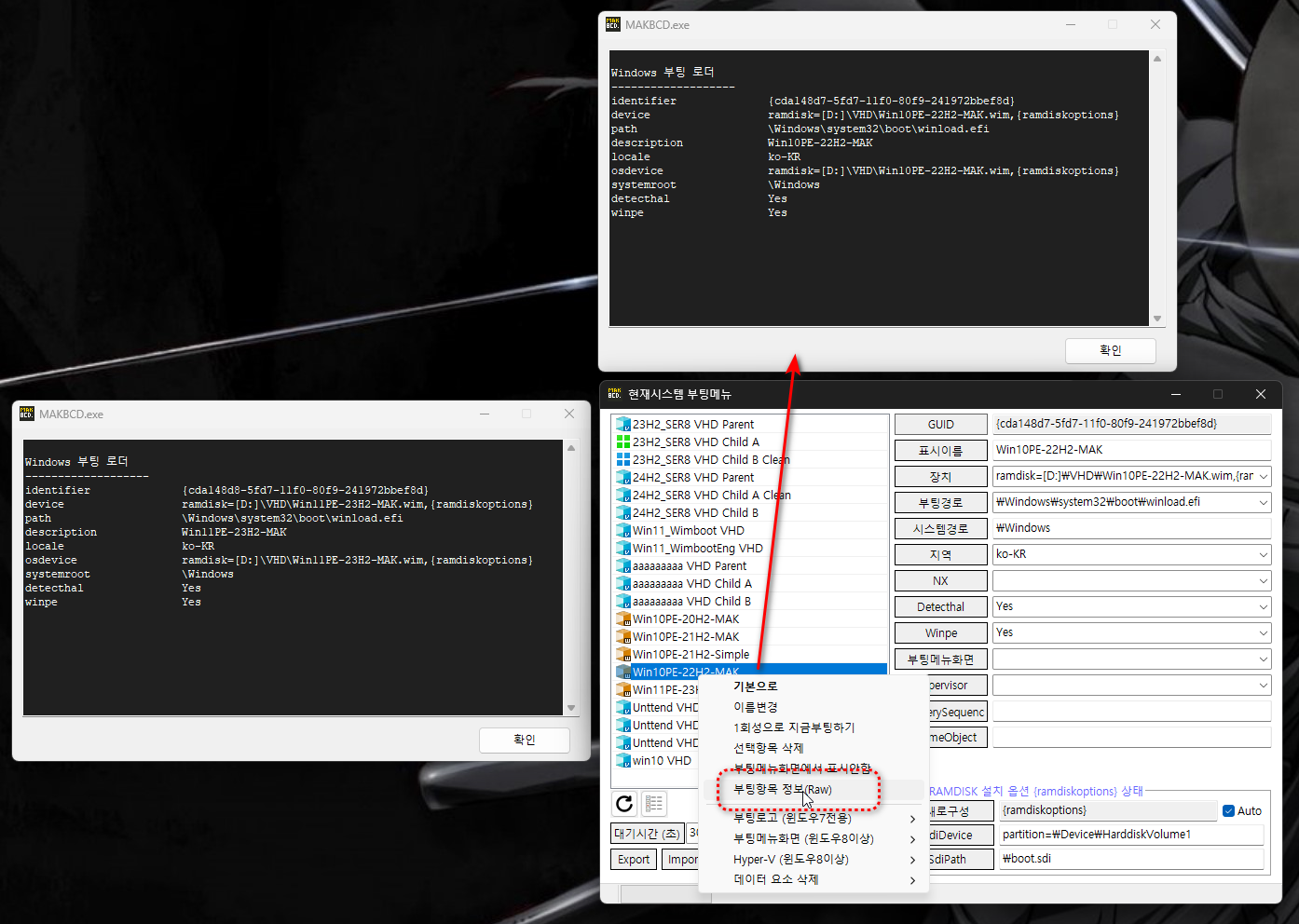Click the GUID value field

[1131, 424]
